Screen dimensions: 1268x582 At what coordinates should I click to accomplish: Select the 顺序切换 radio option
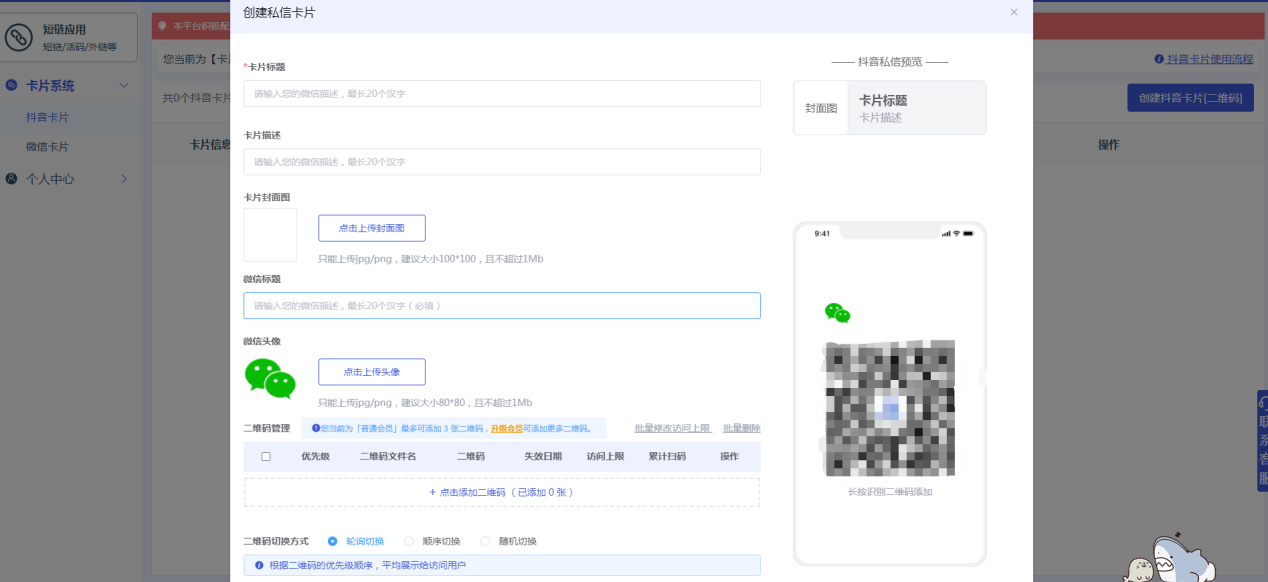[409, 541]
